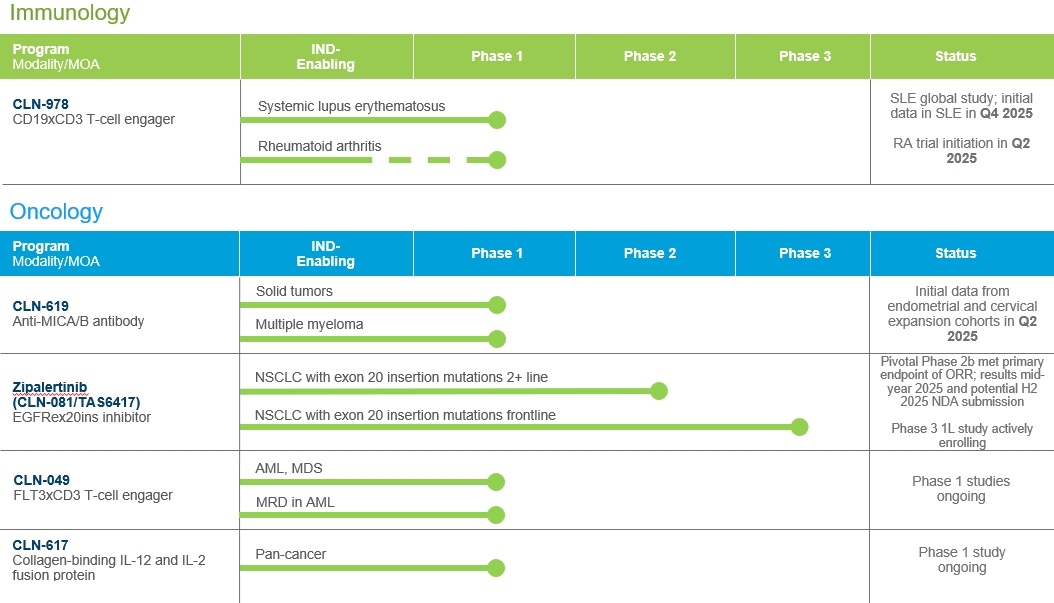The image size is (1054, 603).
Task: Click the Phase 2 header in the Immunology table
Action: pos(650,56)
